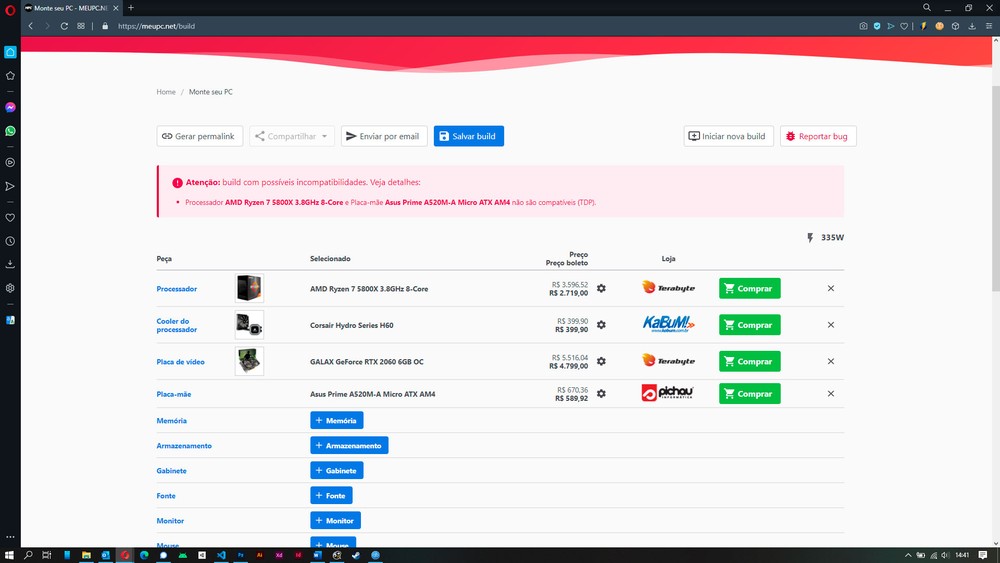Open My Flow arrow icon in sidebar

[10, 186]
